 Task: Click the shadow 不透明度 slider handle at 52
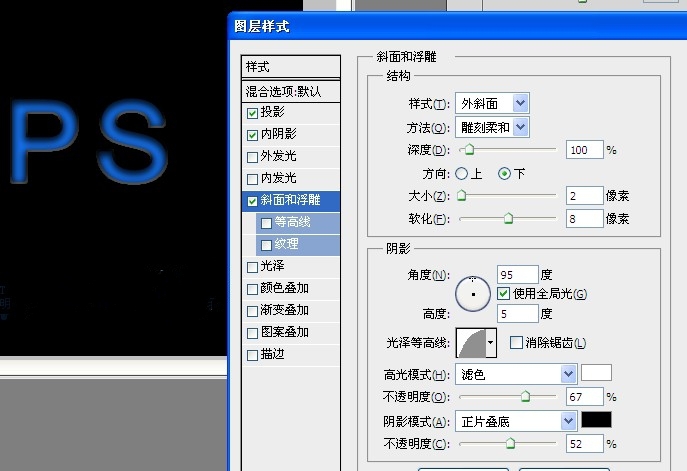click(510, 443)
